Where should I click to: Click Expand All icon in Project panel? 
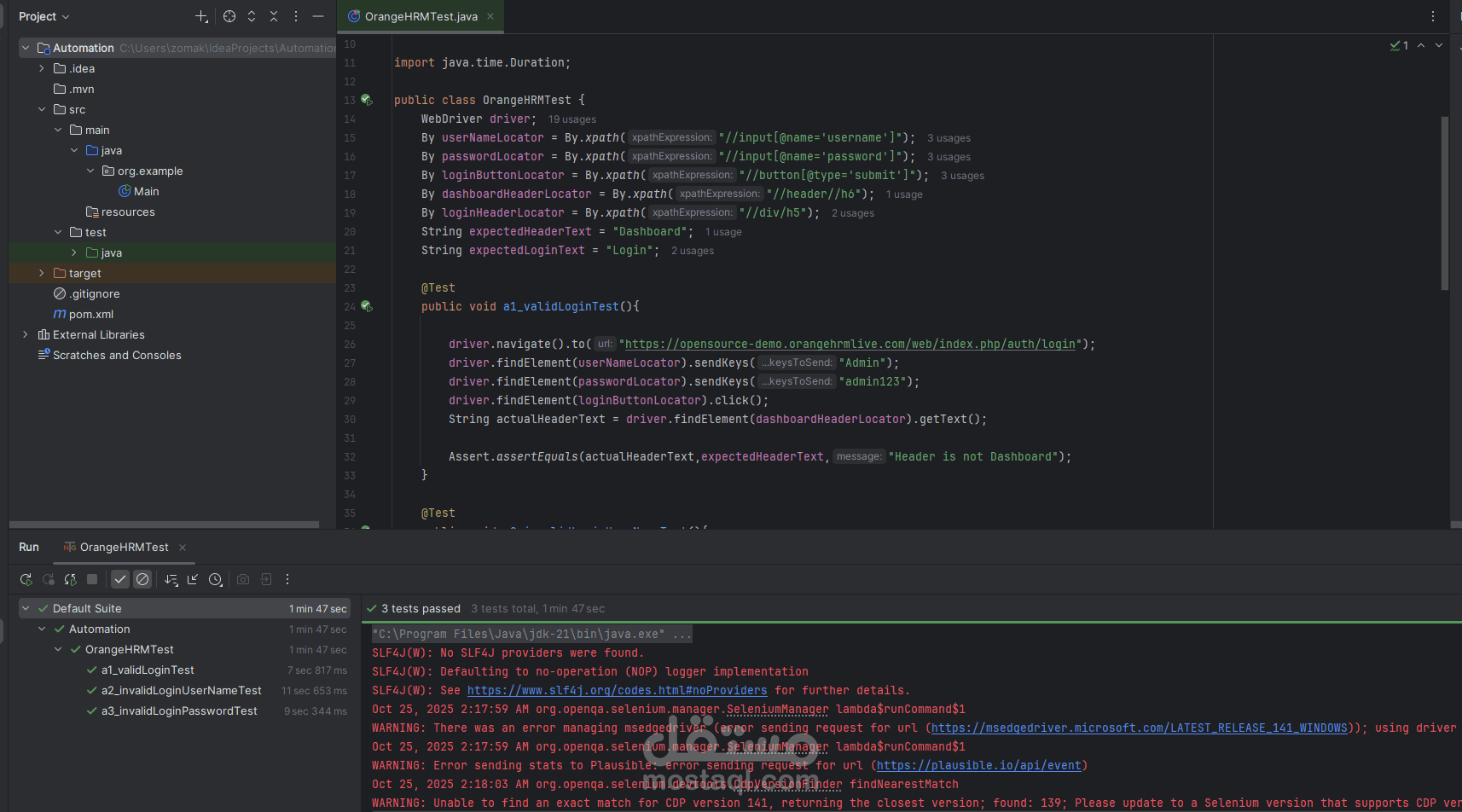[252, 16]
